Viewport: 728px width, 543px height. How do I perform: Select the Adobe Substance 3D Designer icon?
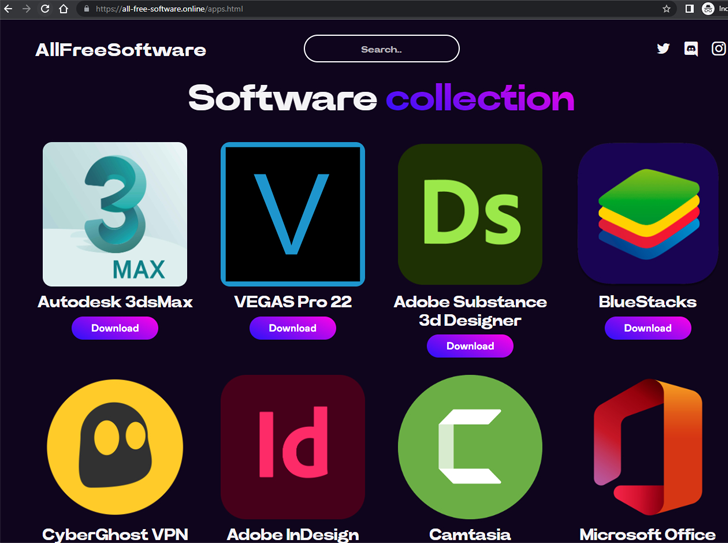point(470,214)
